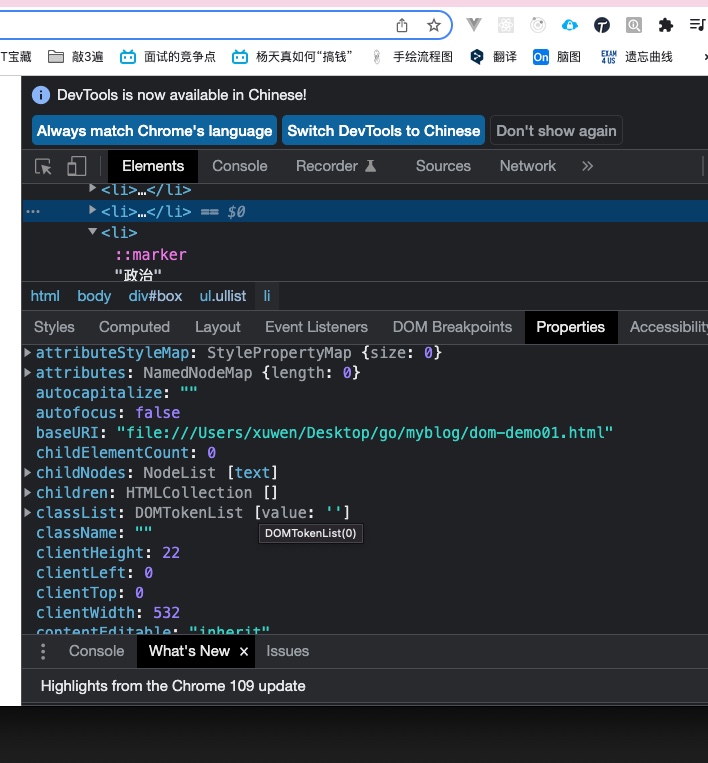Screen dimensions: 708x763
Task: Open the Event Listeners sidebar tab
Action: coord(316,327)
